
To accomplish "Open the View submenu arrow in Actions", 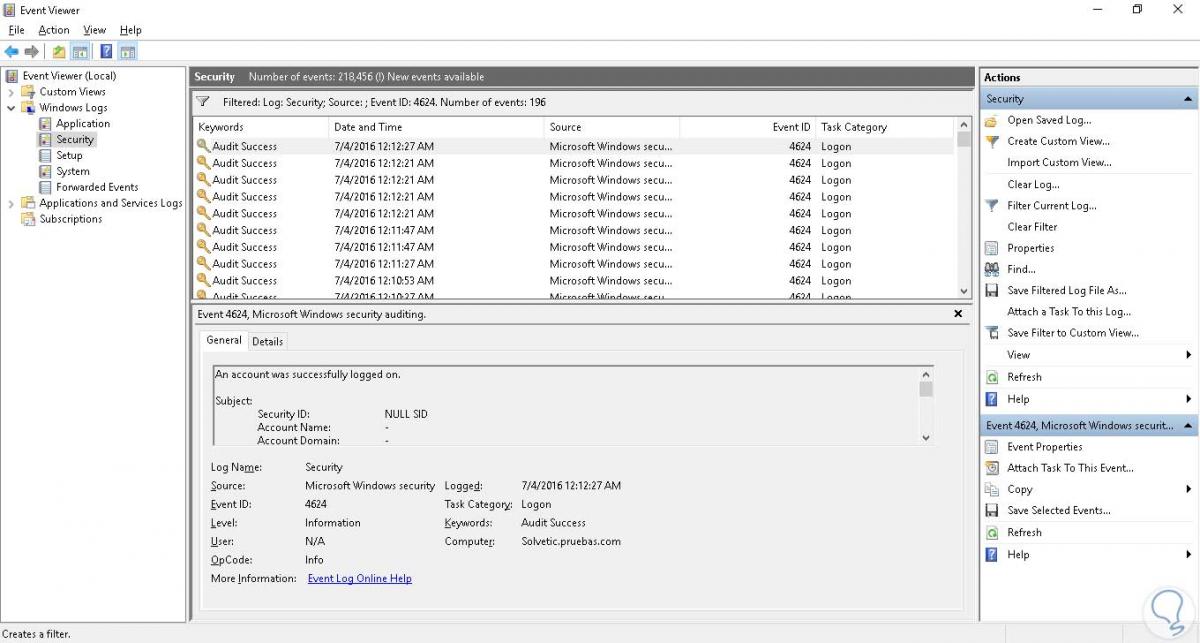I will [x=1188, y=355].
